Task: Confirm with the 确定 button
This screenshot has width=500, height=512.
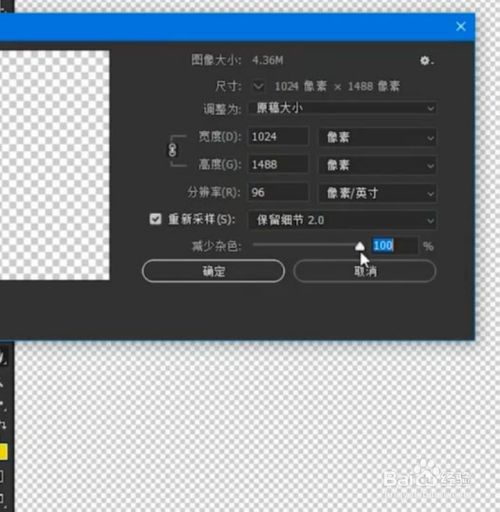Action: coord(213,271)
